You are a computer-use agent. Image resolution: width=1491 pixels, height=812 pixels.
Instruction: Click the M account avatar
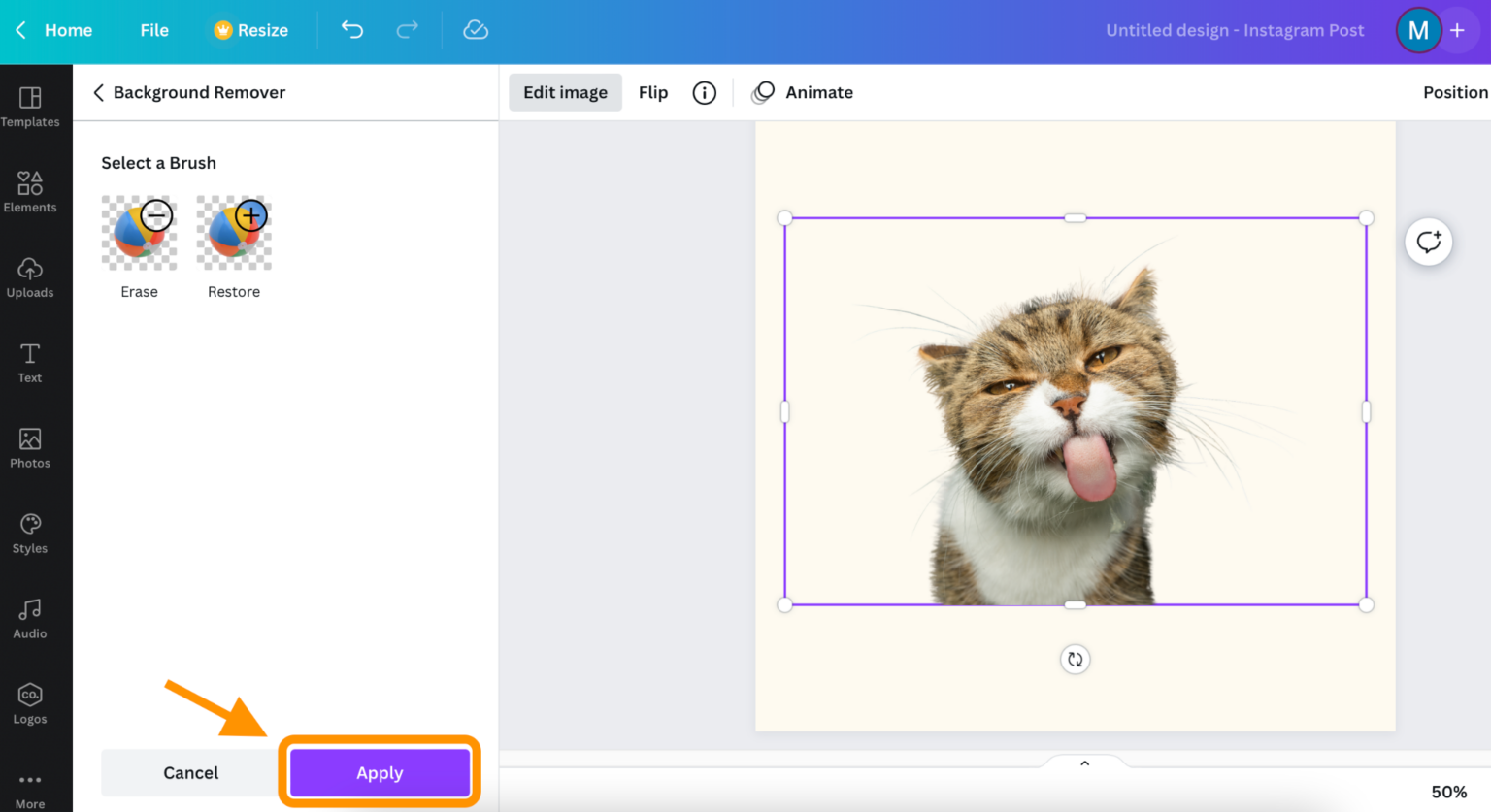tap(1418, 30)
